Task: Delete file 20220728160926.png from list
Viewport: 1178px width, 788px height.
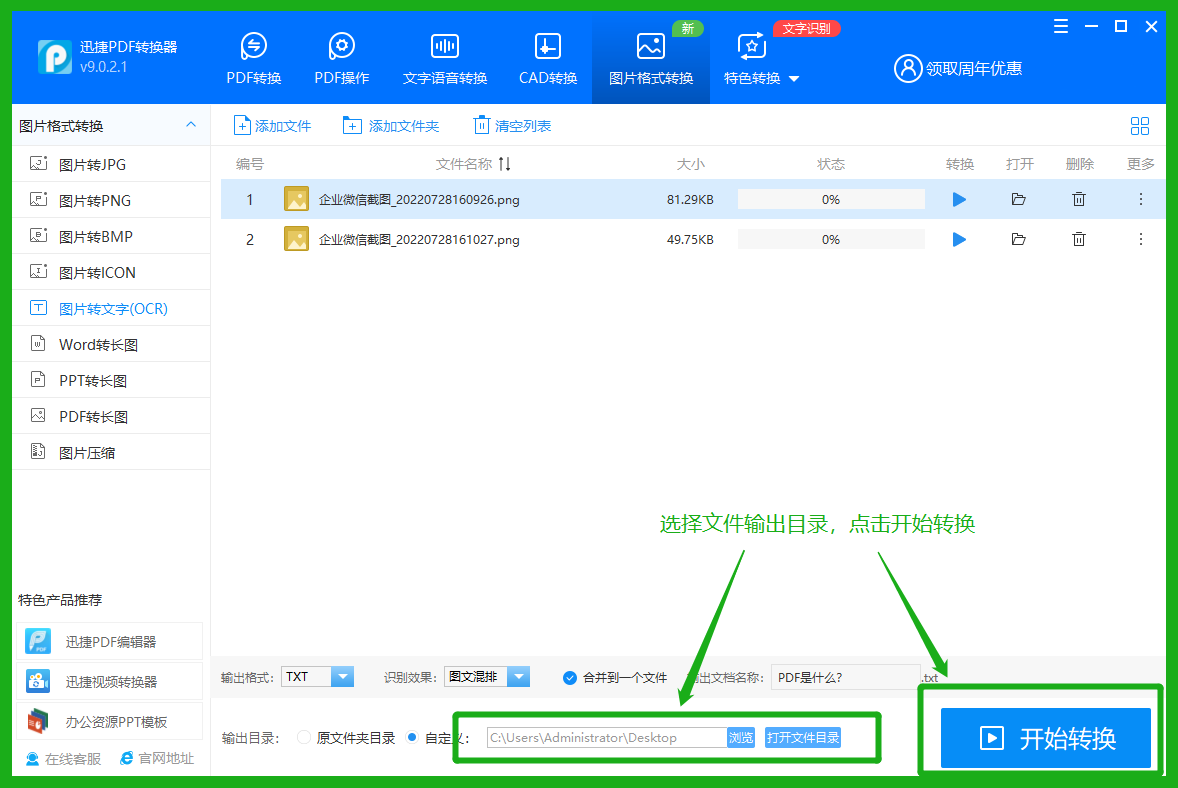Action: [1079, 199]
